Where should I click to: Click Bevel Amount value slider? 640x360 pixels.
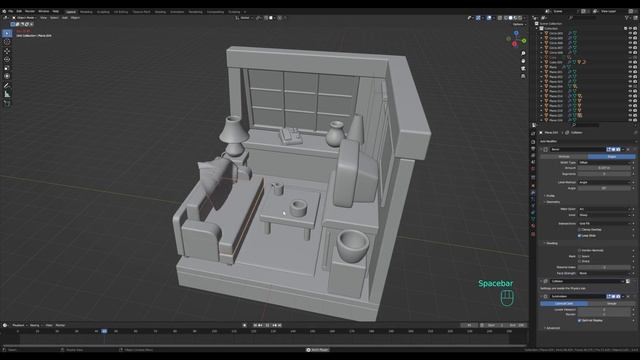[x=604, y=168]
